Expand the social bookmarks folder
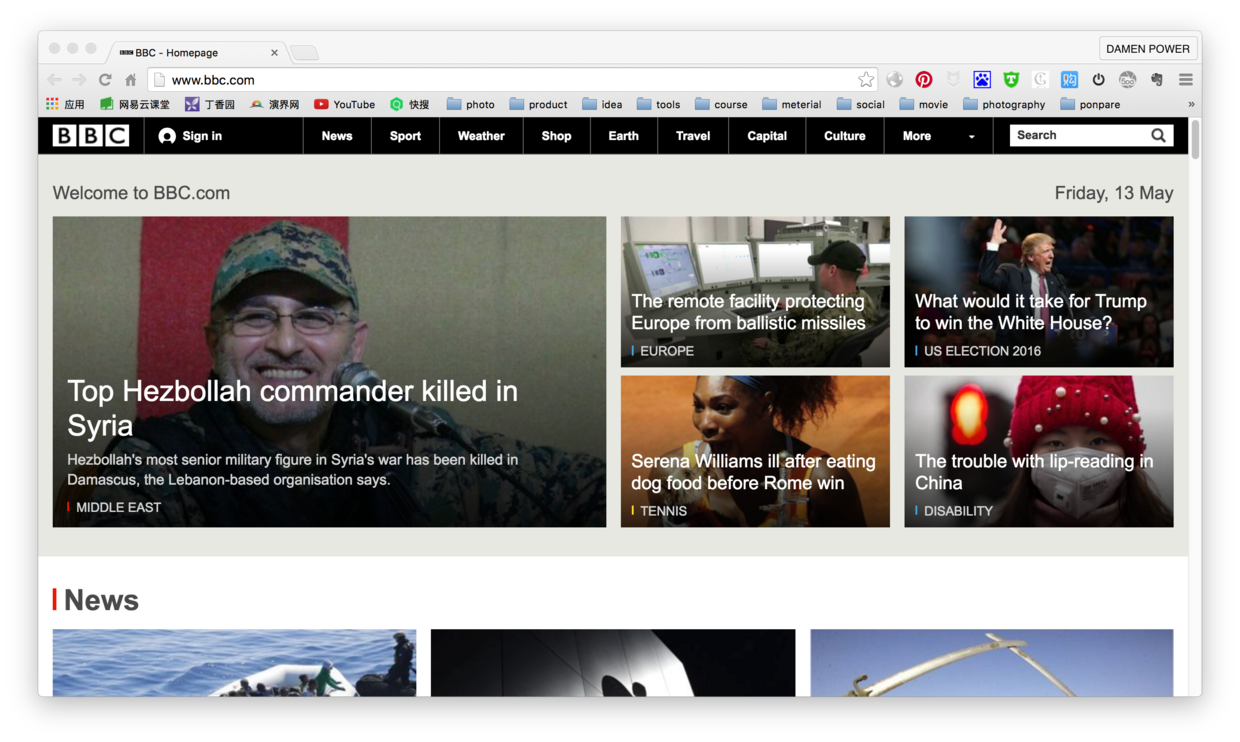1240x742 pixels. pyautogui.click(x=860, y=104)
